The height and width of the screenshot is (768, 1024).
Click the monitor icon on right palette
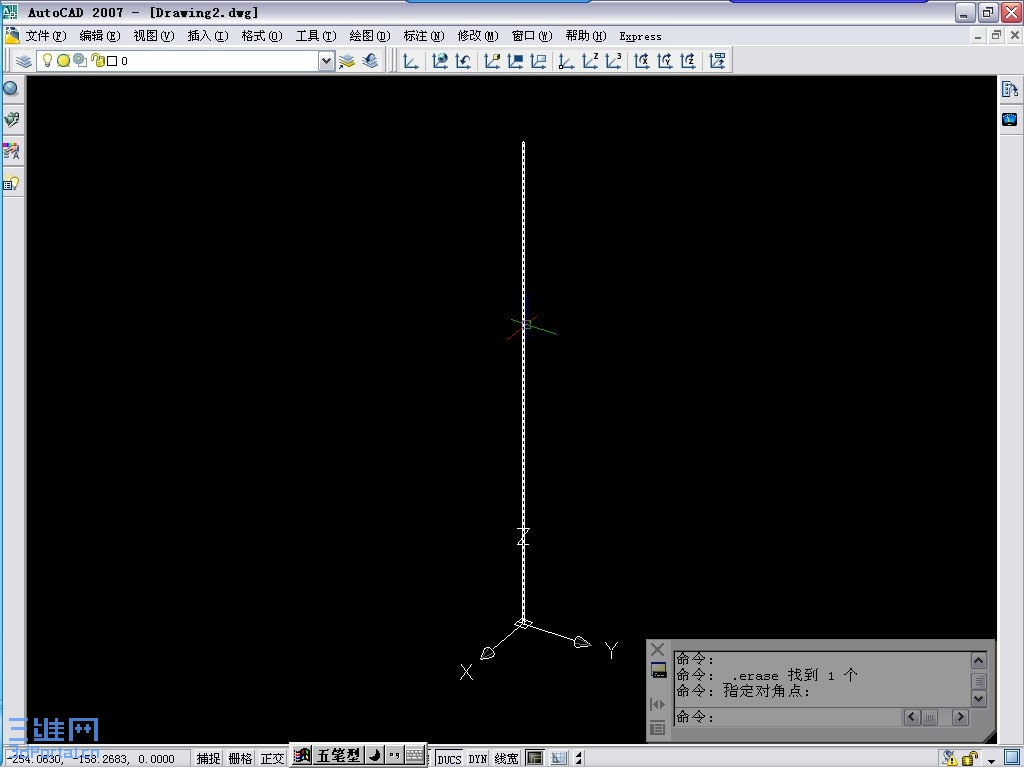[x=1010, y=120]
